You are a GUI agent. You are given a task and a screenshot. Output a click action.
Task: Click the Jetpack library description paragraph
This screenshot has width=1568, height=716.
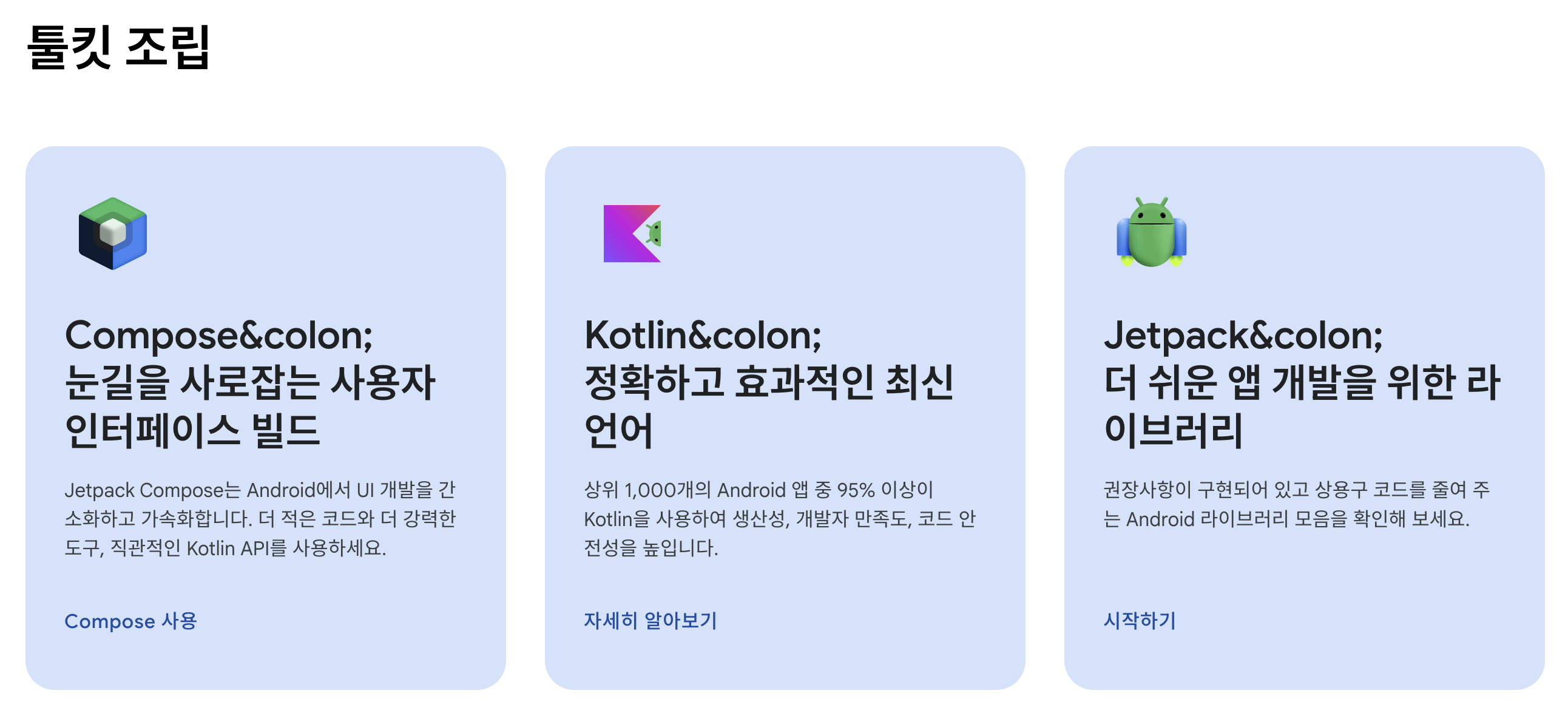pos(1297,504)
